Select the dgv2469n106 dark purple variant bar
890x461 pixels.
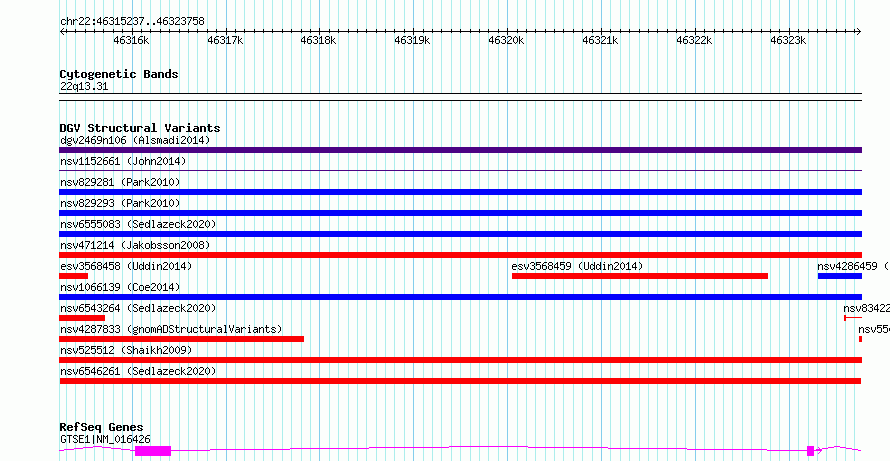coord(460,150)
